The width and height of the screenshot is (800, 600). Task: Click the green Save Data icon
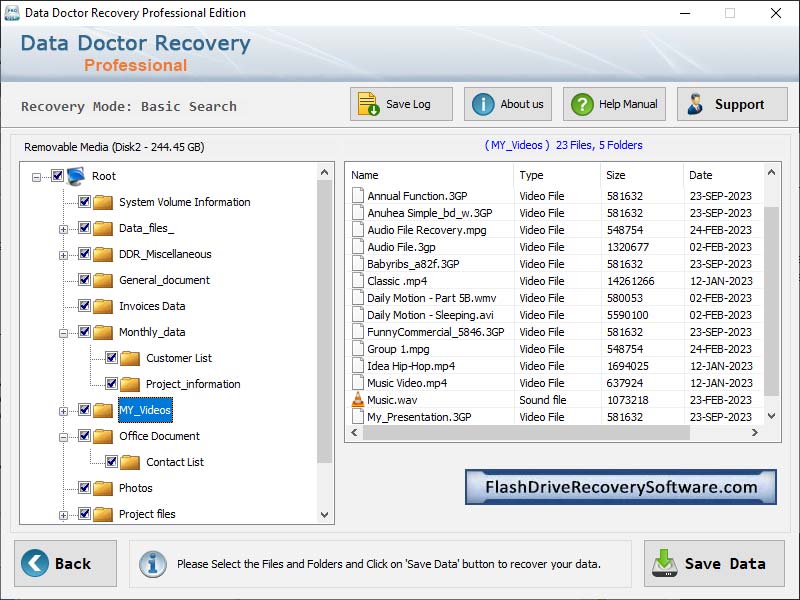pyautogui.click(x=665, y=563)
